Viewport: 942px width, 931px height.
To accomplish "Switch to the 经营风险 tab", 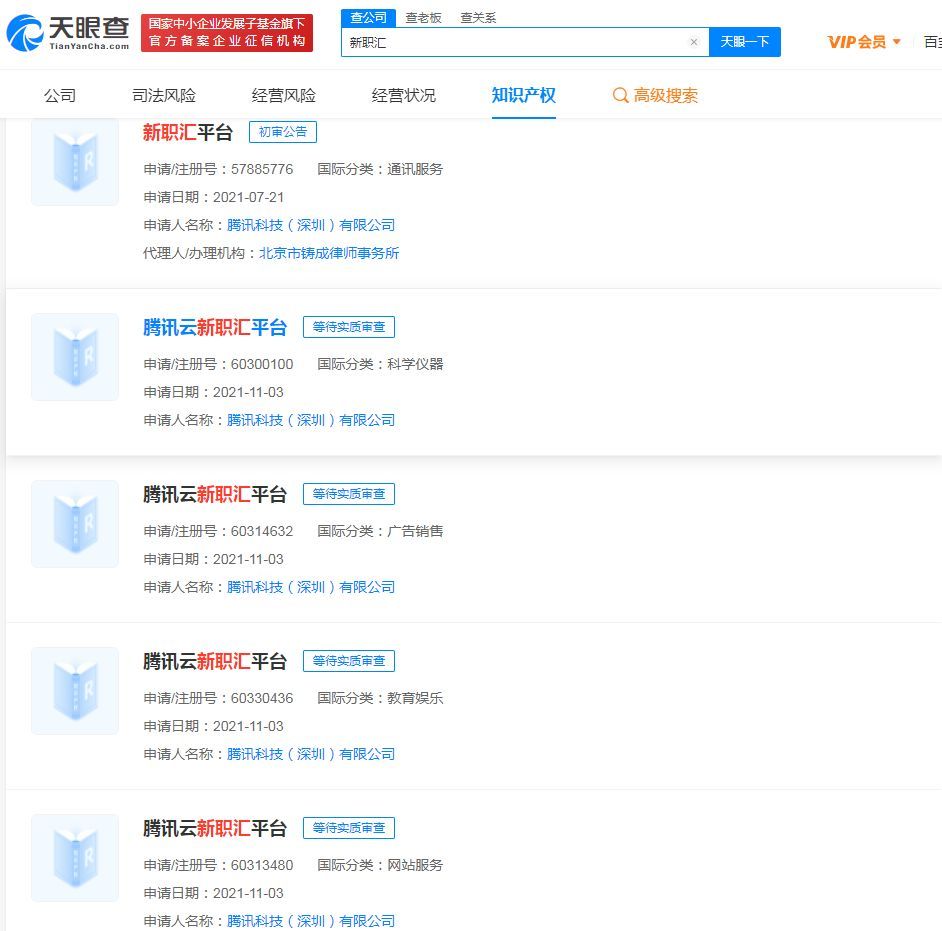I will (284, 95).
